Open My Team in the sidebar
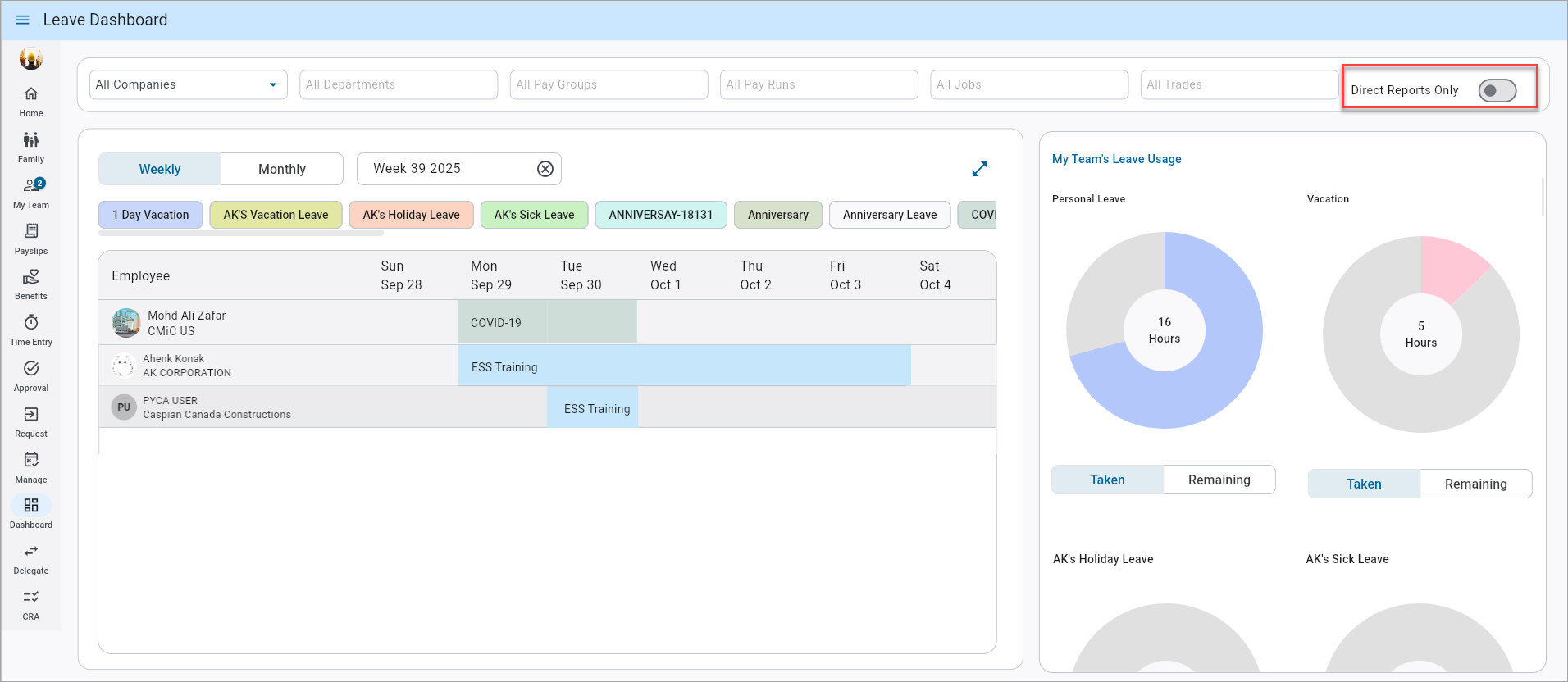 click(31, 193)
